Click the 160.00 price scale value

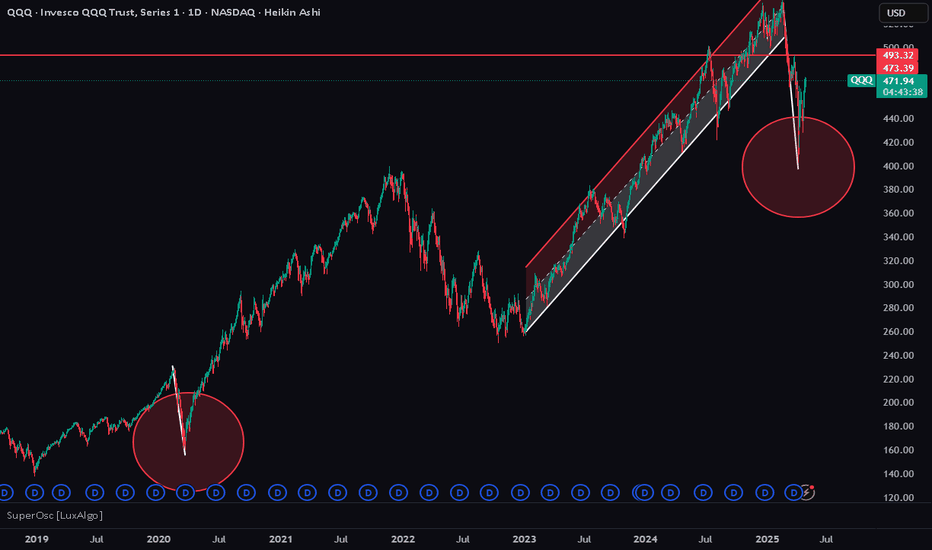coord(898,450)
